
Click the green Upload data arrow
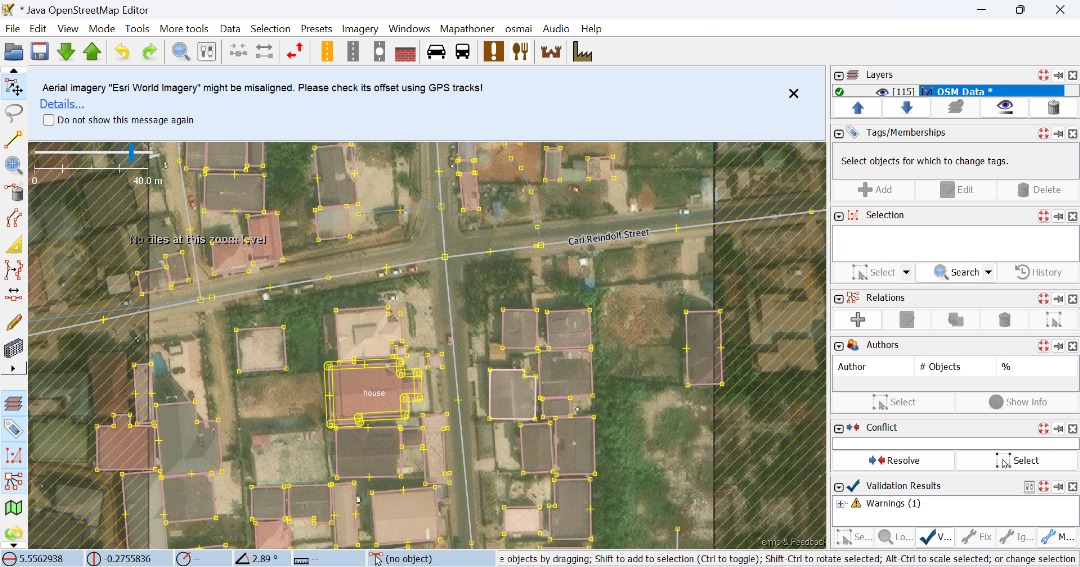(x=92, y=52)
